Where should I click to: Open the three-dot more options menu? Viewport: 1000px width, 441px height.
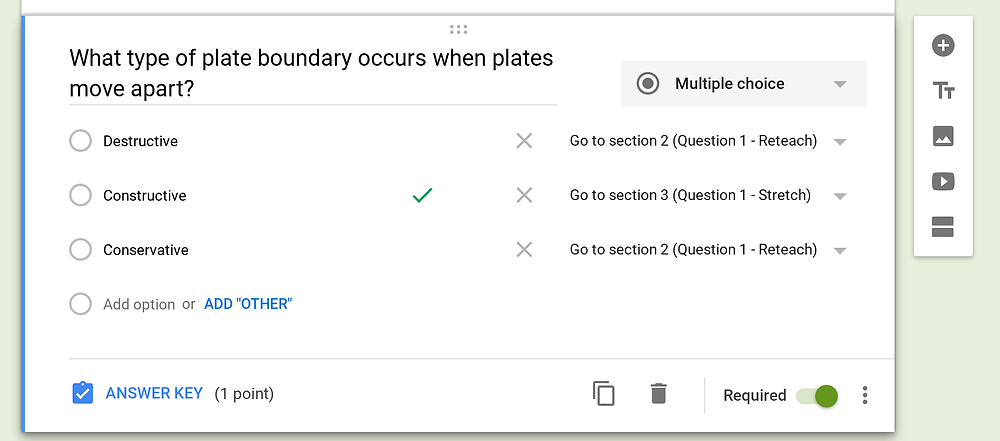click(x=865, y=395)
